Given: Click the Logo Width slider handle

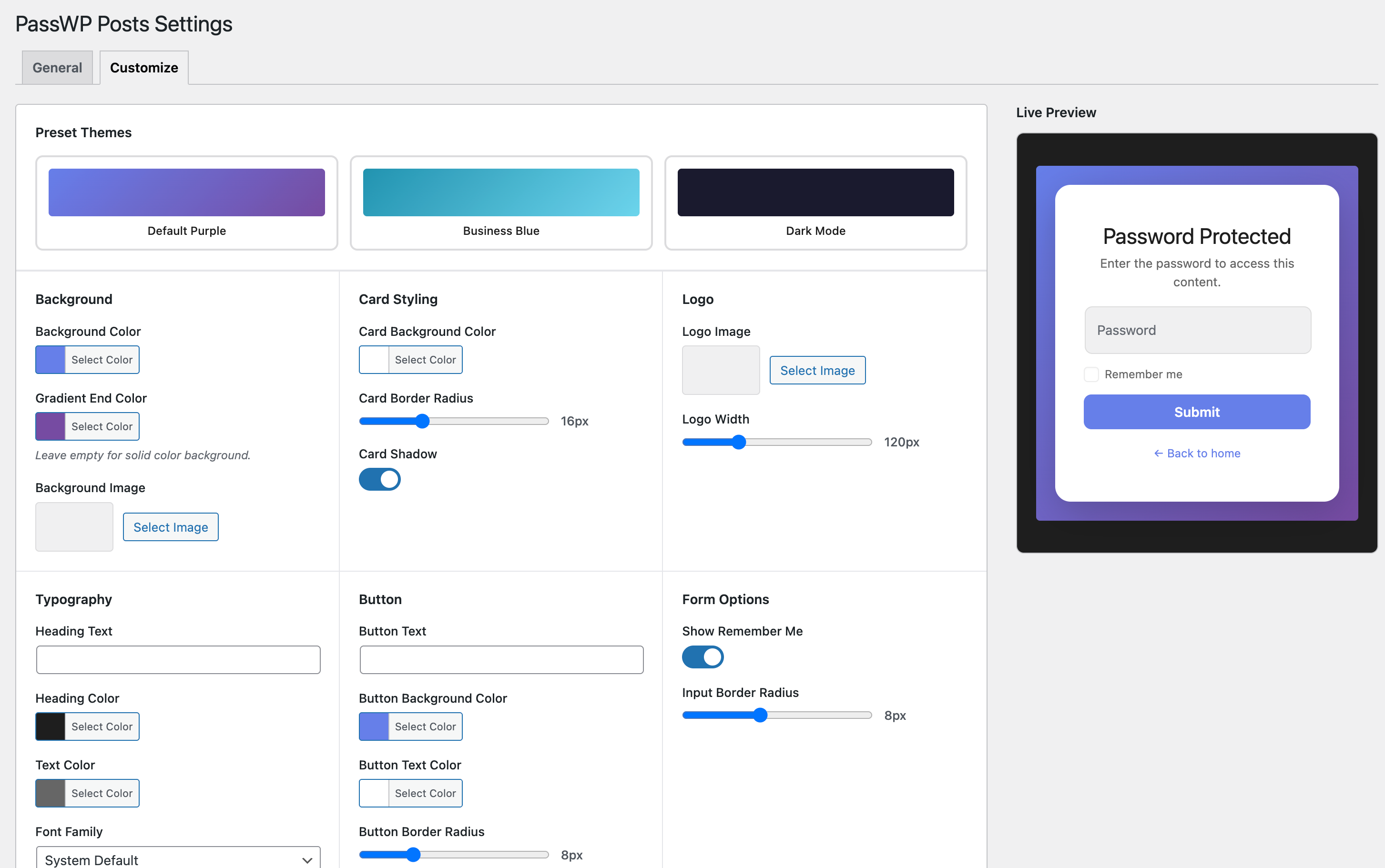Looking at the screenshot, I should pos(739,442).
